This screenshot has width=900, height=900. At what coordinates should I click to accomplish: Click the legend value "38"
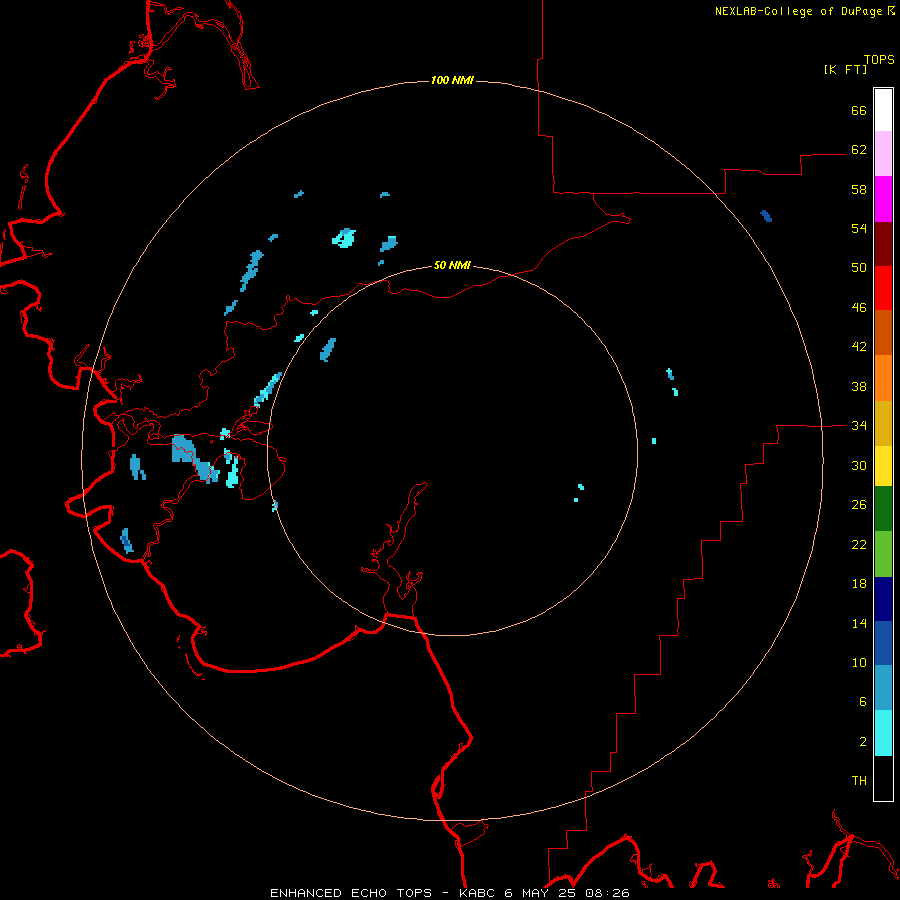tap(859, 387)
